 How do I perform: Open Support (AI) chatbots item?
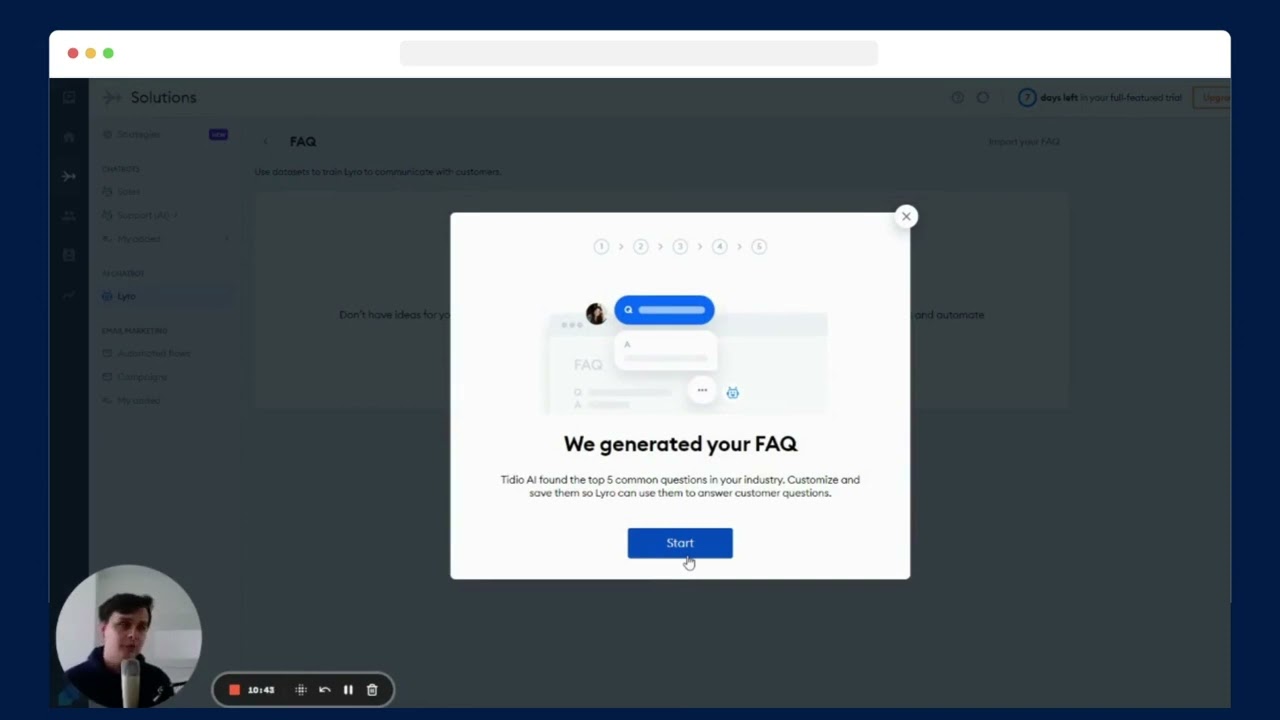(x=142, y=215)
